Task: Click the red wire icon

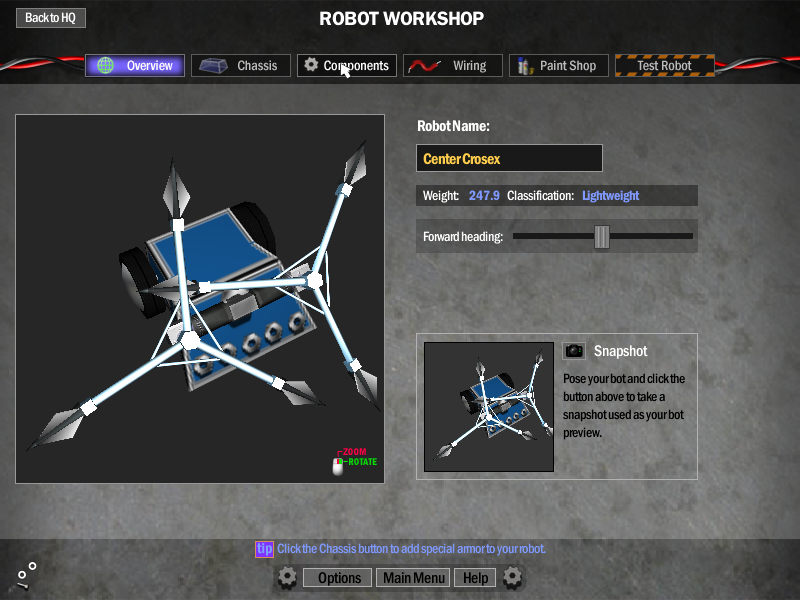Action: [x=424, y=66]
